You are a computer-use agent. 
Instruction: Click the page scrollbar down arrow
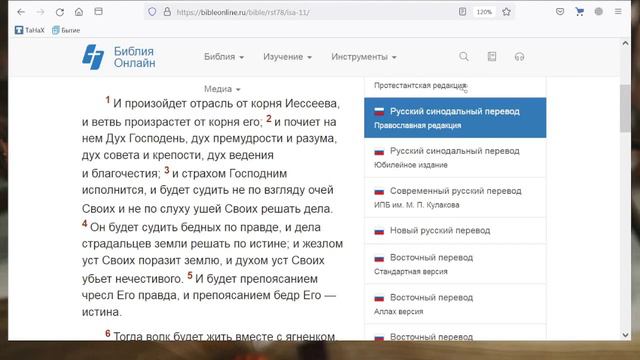pyautogui.click(x=625, y=335)
